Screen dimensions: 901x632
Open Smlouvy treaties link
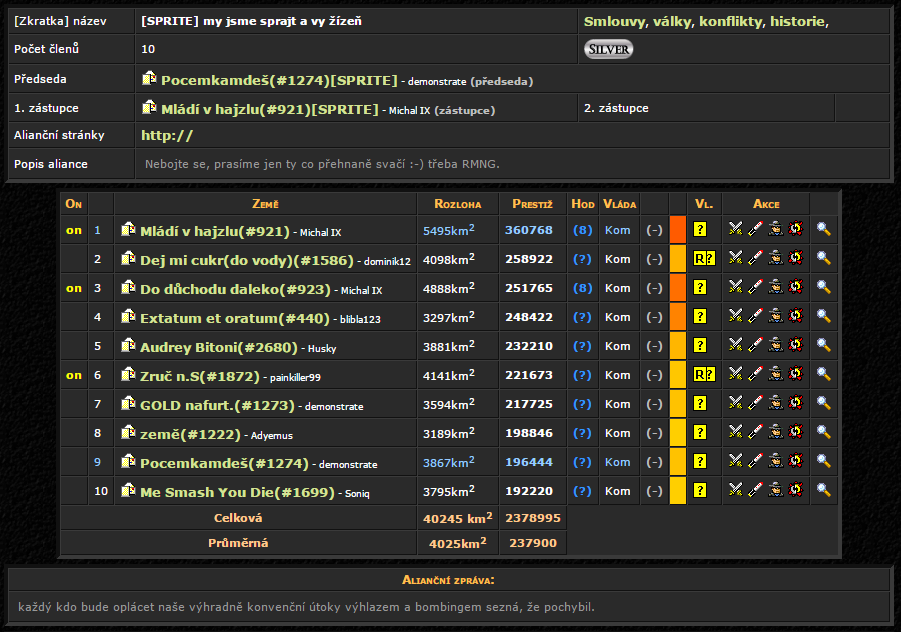[616, 22]
